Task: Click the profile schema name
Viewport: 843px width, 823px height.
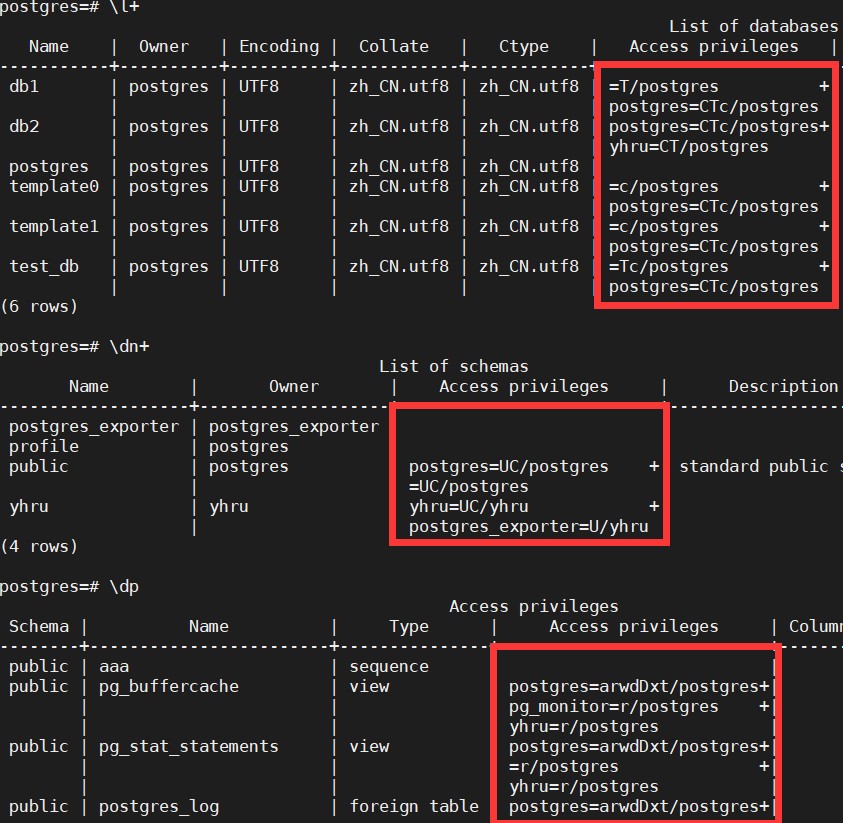Action: 44,446
